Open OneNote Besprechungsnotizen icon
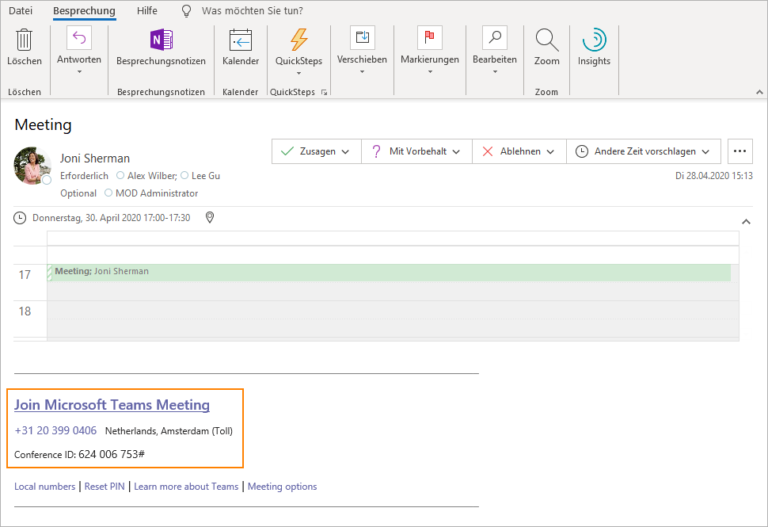 click(161, 40)
